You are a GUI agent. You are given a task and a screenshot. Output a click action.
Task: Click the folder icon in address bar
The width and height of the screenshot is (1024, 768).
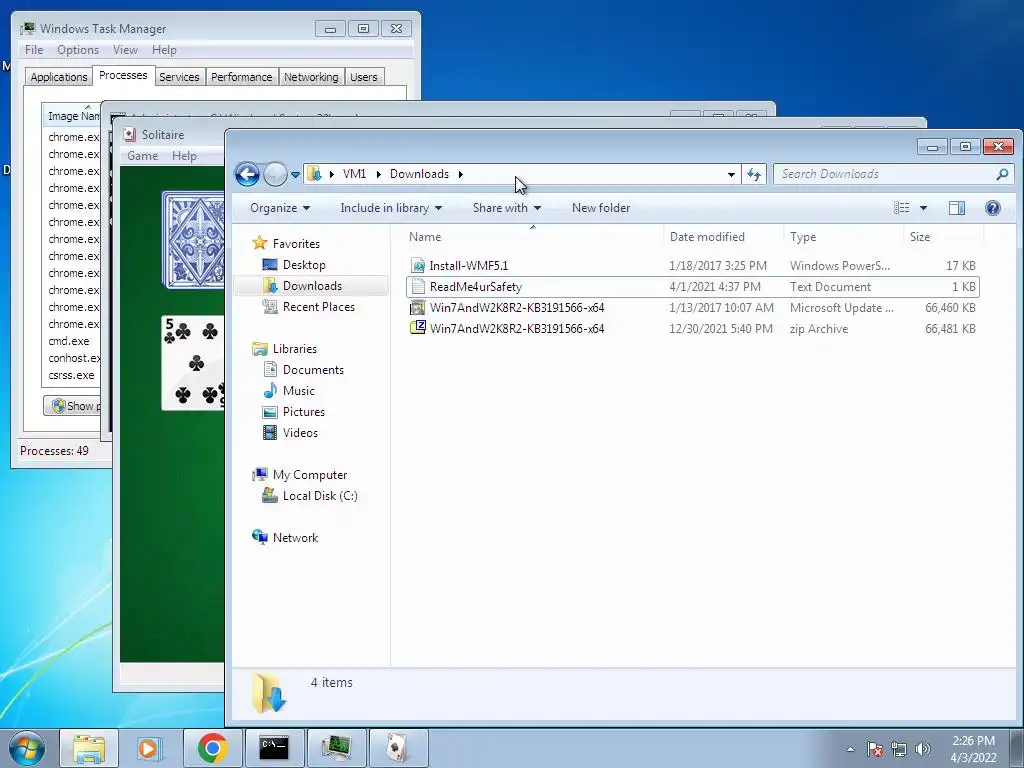315,174
